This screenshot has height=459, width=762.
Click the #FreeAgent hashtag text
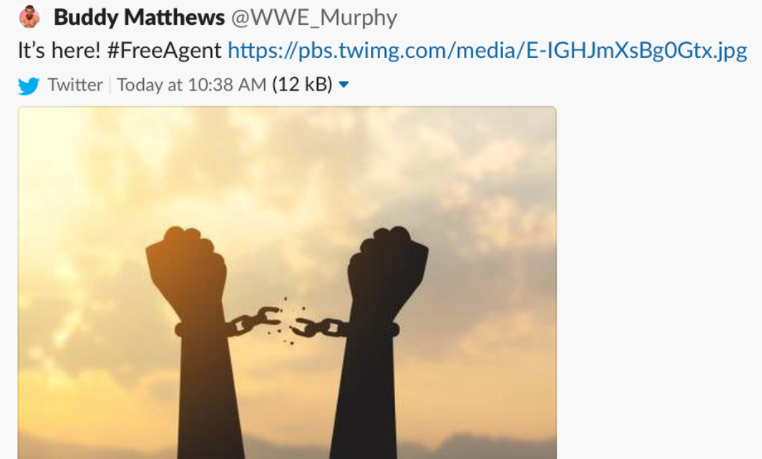[164, 50]
